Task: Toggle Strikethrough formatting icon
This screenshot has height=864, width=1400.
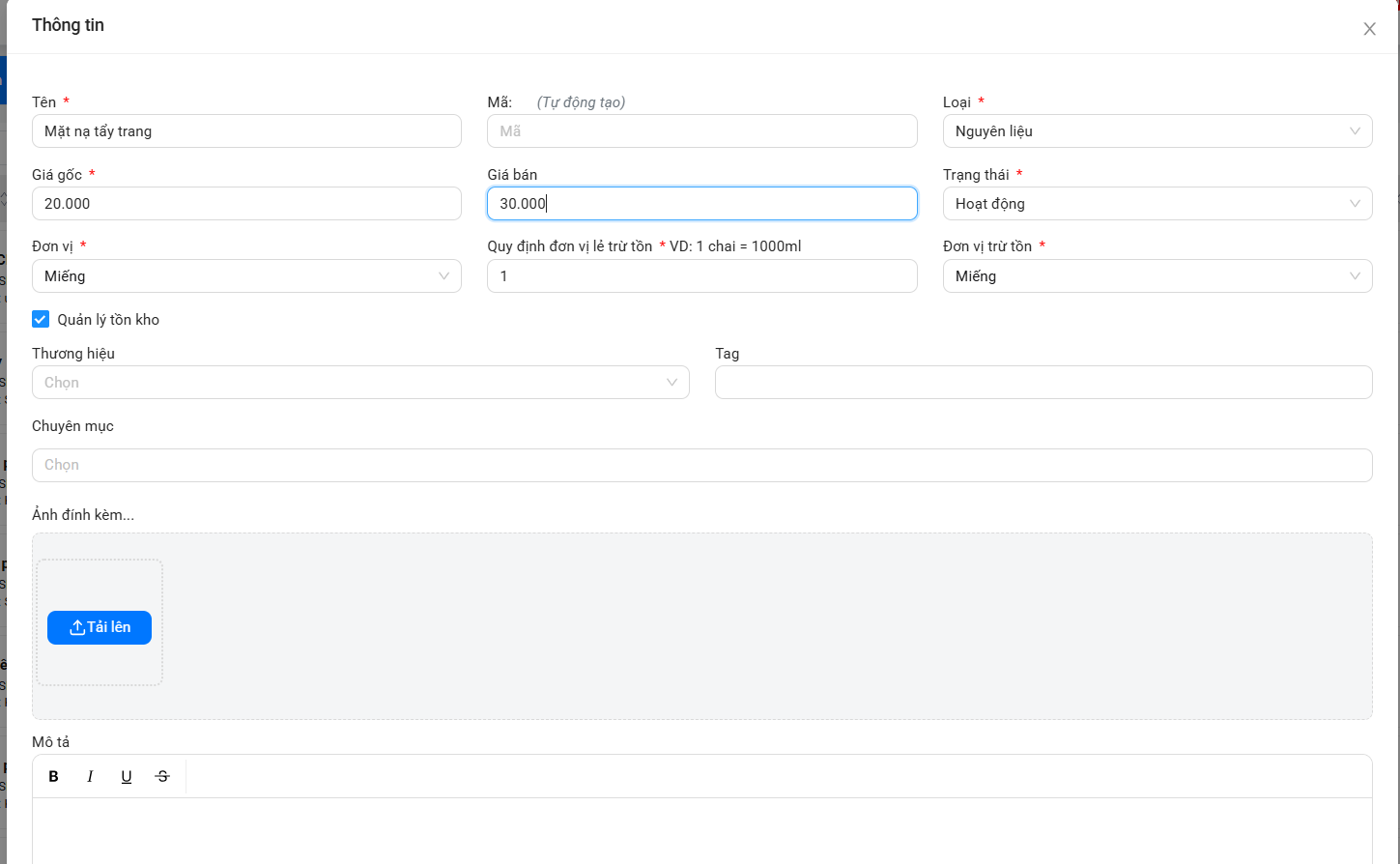Action: 162,776
